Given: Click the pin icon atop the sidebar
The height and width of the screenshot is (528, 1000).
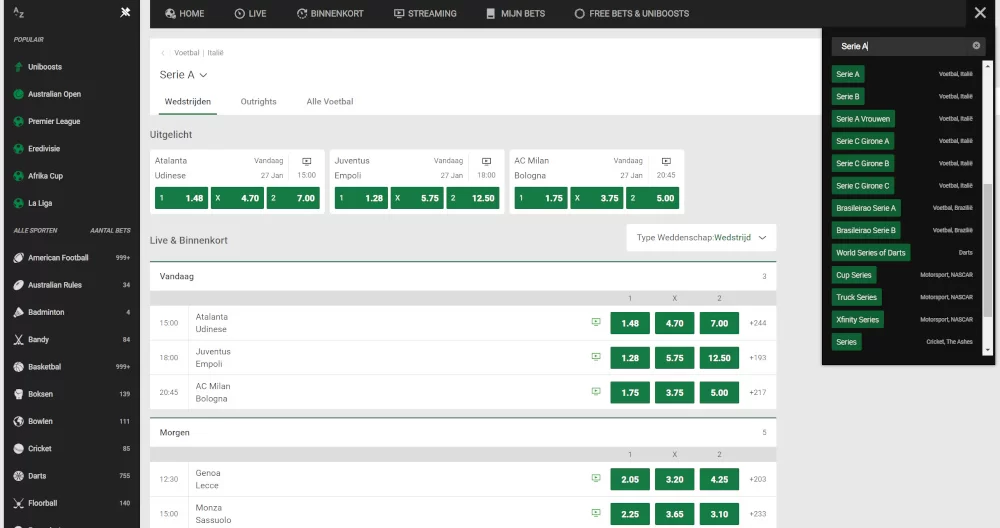Looking at the screenshot, I should 124,13.
